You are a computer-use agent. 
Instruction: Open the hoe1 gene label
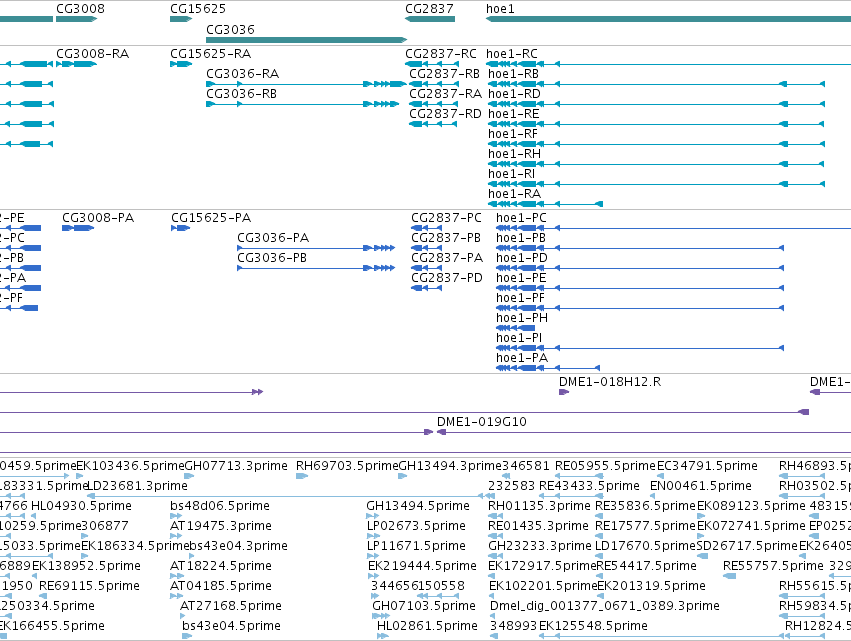500,9
